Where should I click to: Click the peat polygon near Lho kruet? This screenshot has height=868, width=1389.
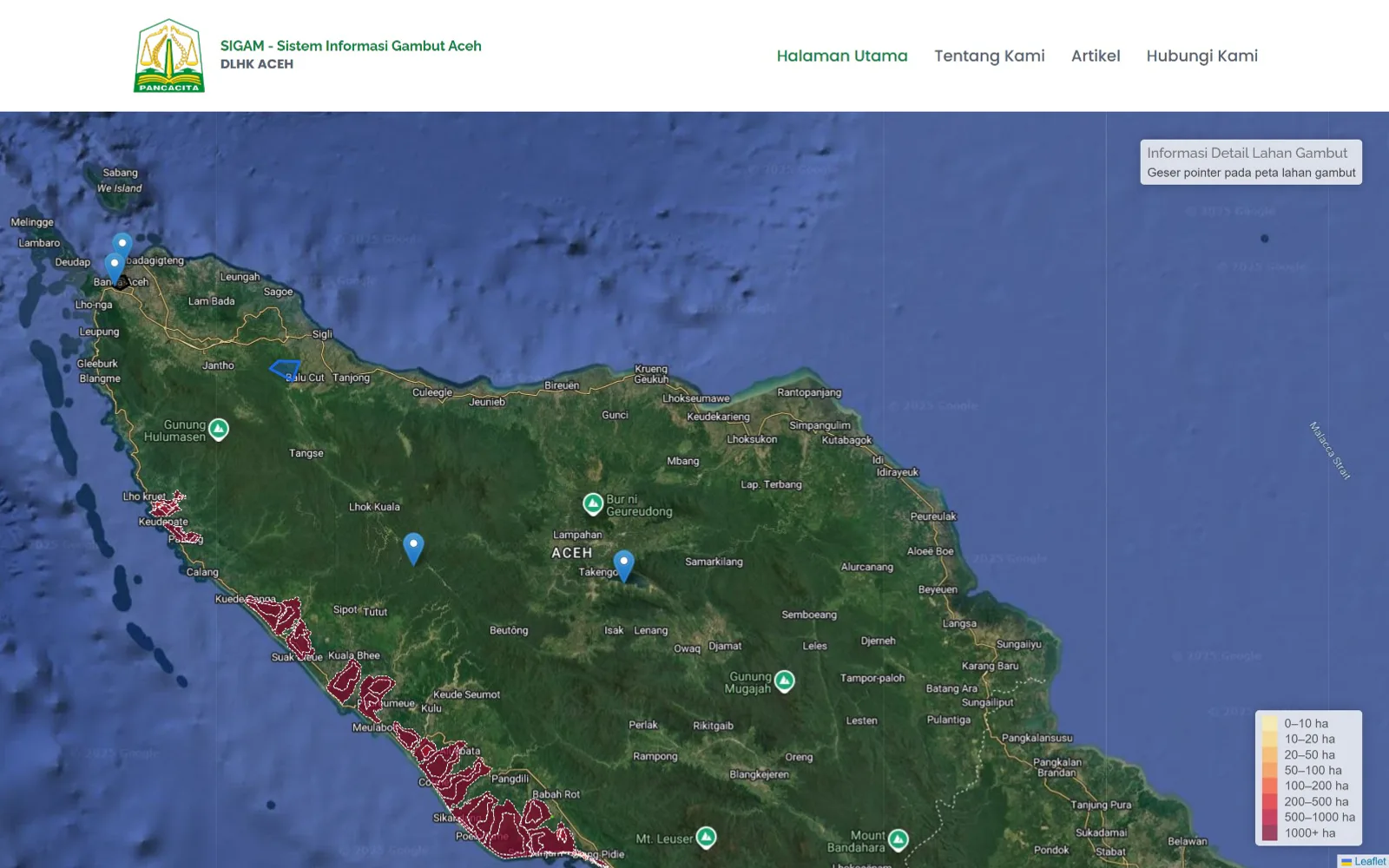pyautogui.click(x=168, y=504)
